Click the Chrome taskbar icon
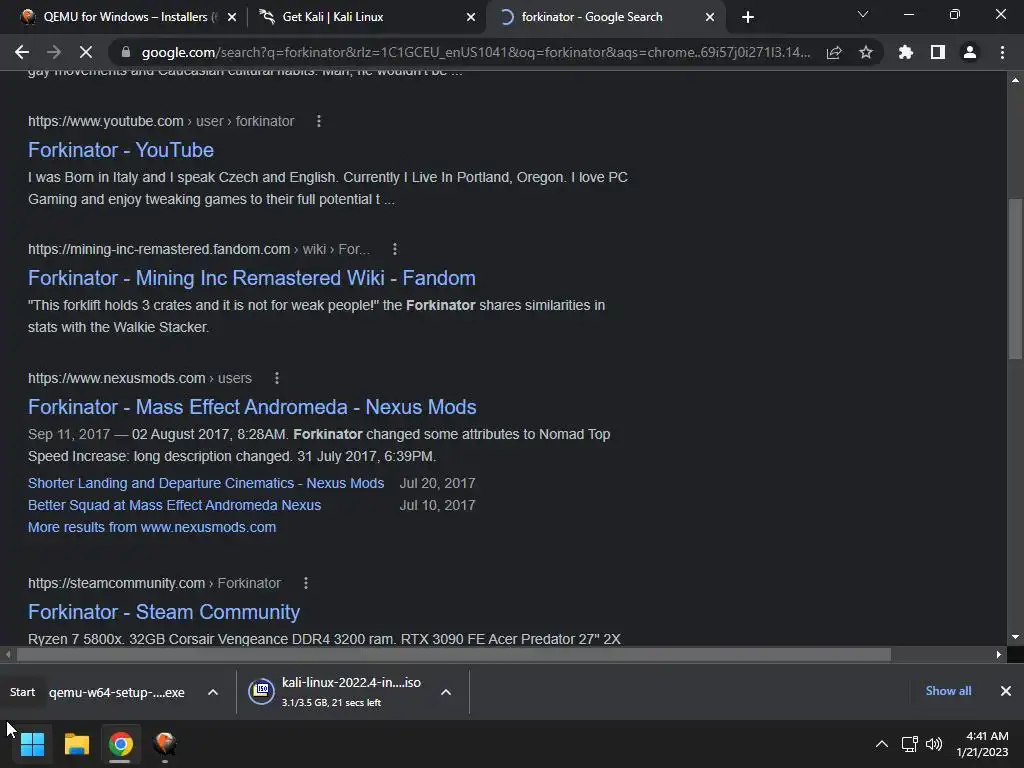Image resolution: width=1024 pixels, height=768 pixels. pyautogui.click(x=120, y=744)
